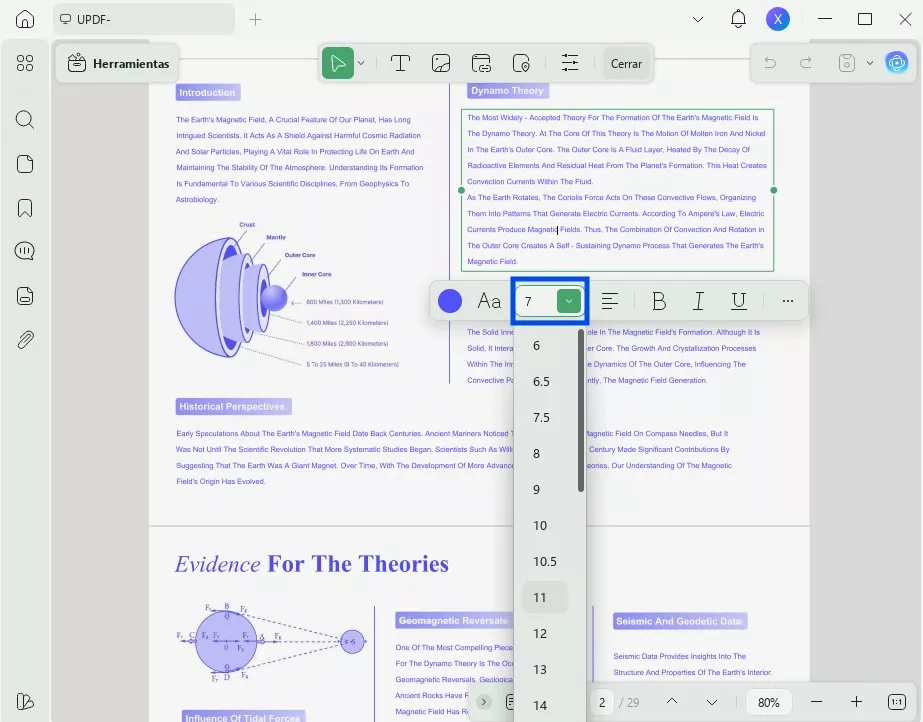Screen dimensions: 923x722
Task: Open text alignment options
Action: point(610,301)
